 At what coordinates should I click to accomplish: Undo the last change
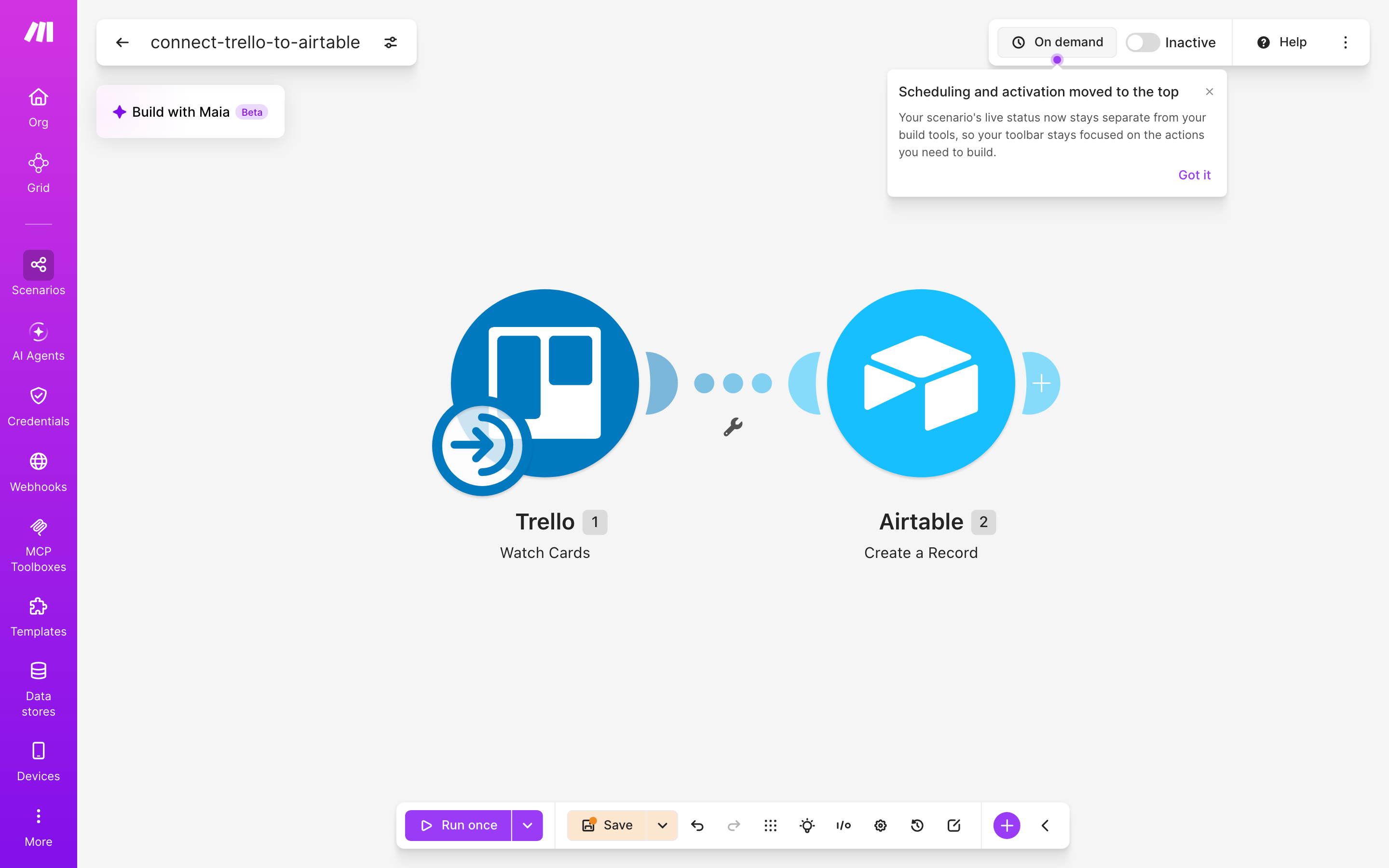click(x=697, y=826)
